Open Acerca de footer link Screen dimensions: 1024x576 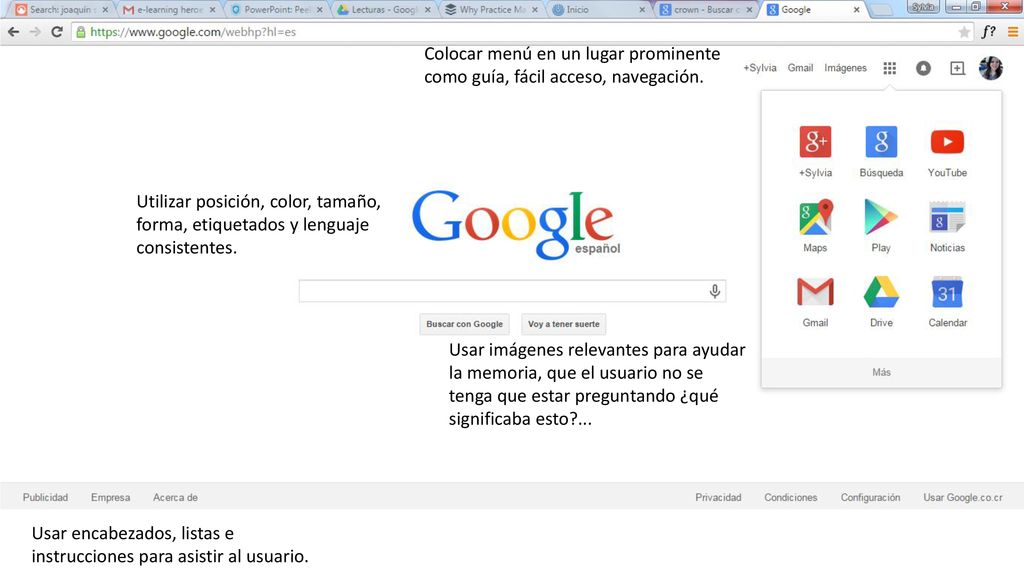(175, 498)
